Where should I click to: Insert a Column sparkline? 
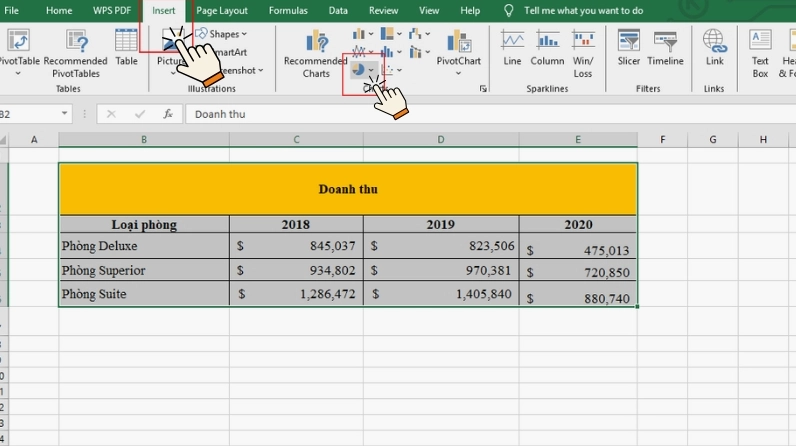click(x=547, y=48)
